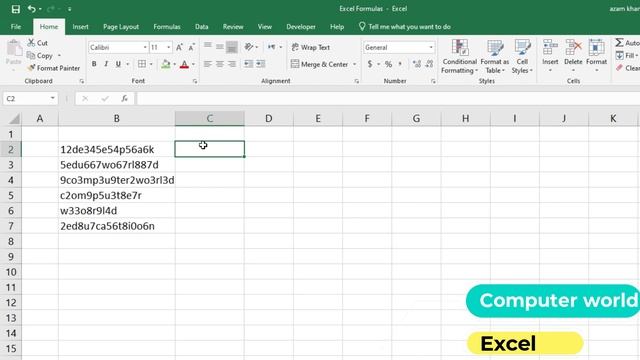Enable Wrap Text
Viewport: 640px width, 360px height.
311,47
